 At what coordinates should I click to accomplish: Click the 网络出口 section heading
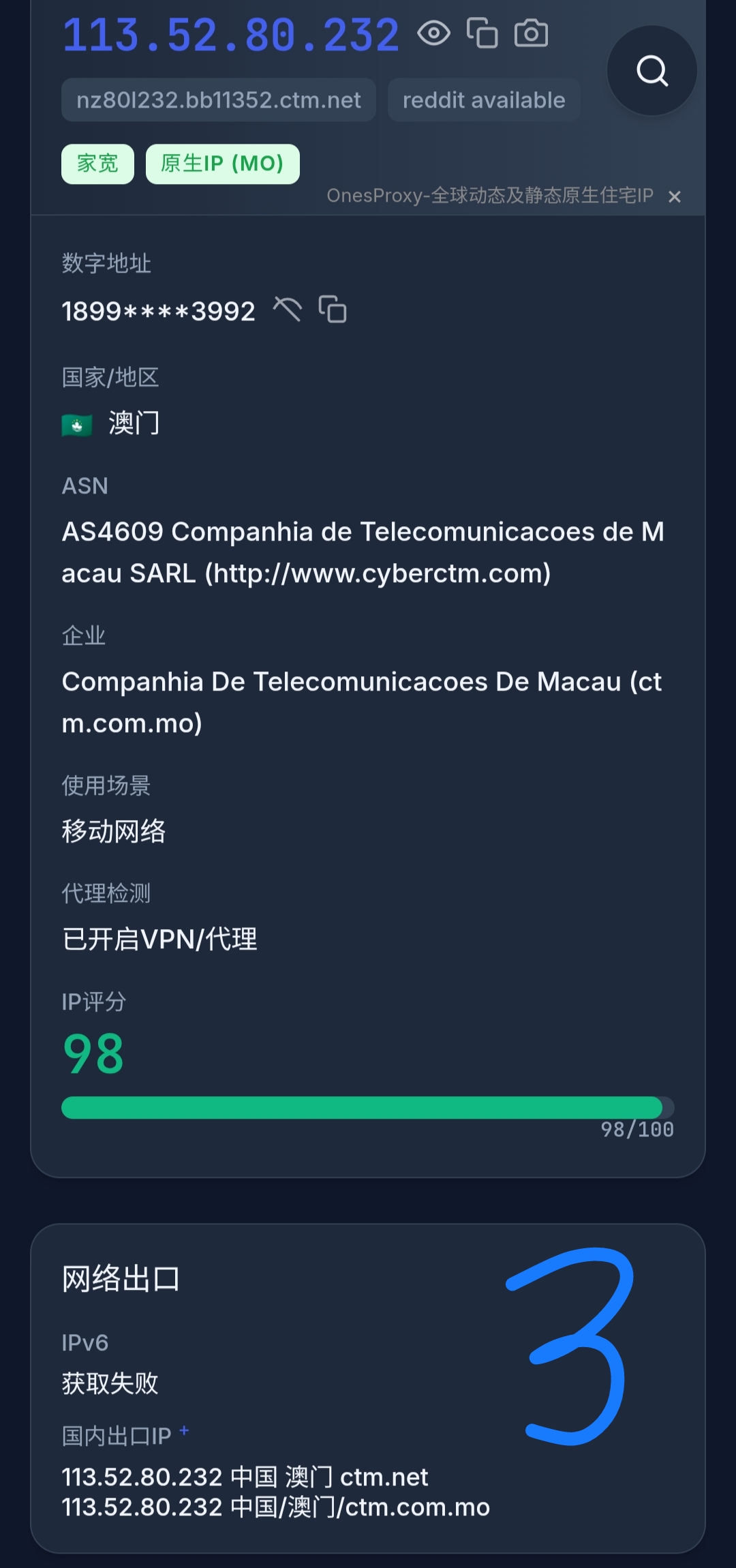[x=121, y=1279]
